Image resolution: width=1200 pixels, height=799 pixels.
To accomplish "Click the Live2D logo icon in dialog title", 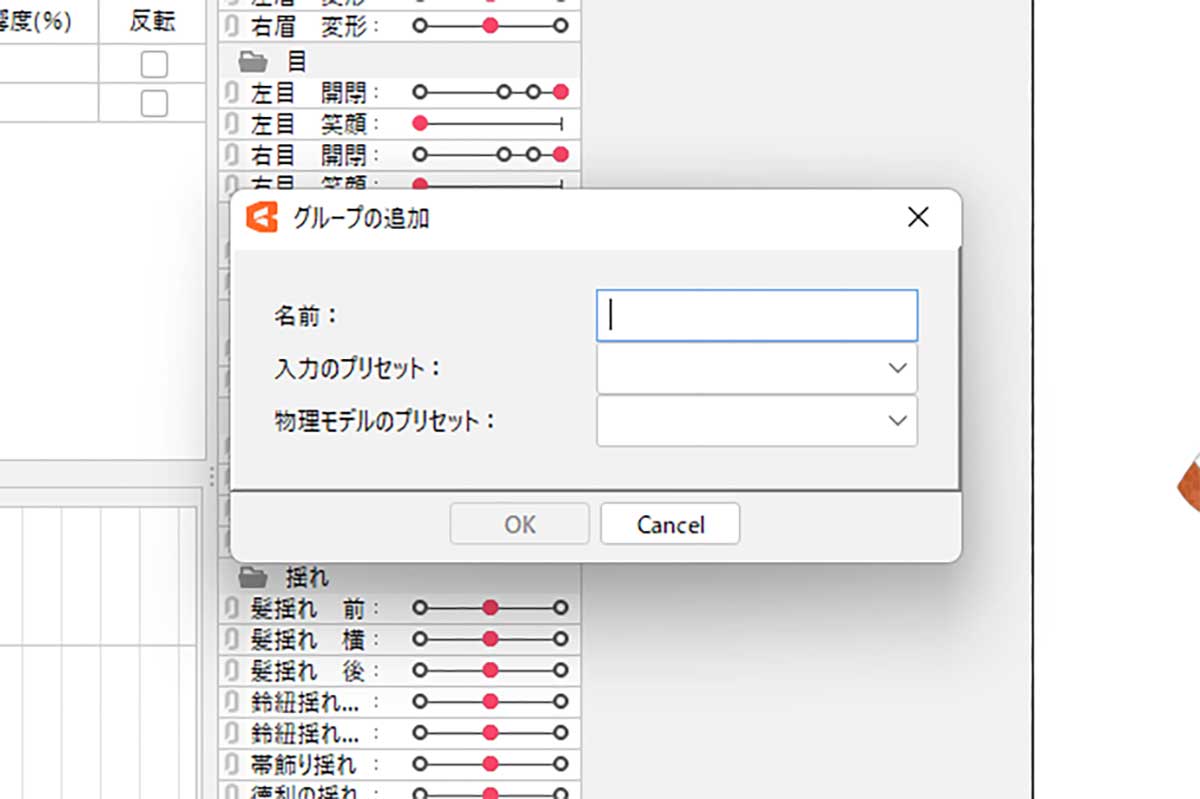I will tap(262, 217).
